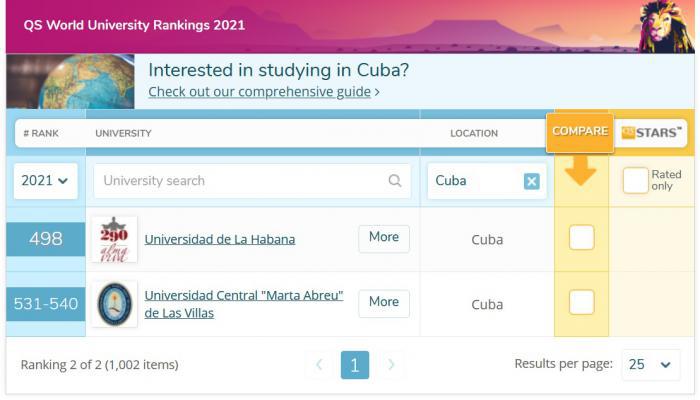This screenshot has height=400, width=700.
Task: Click the QS Stars column icon
Action: click(651, 132)
